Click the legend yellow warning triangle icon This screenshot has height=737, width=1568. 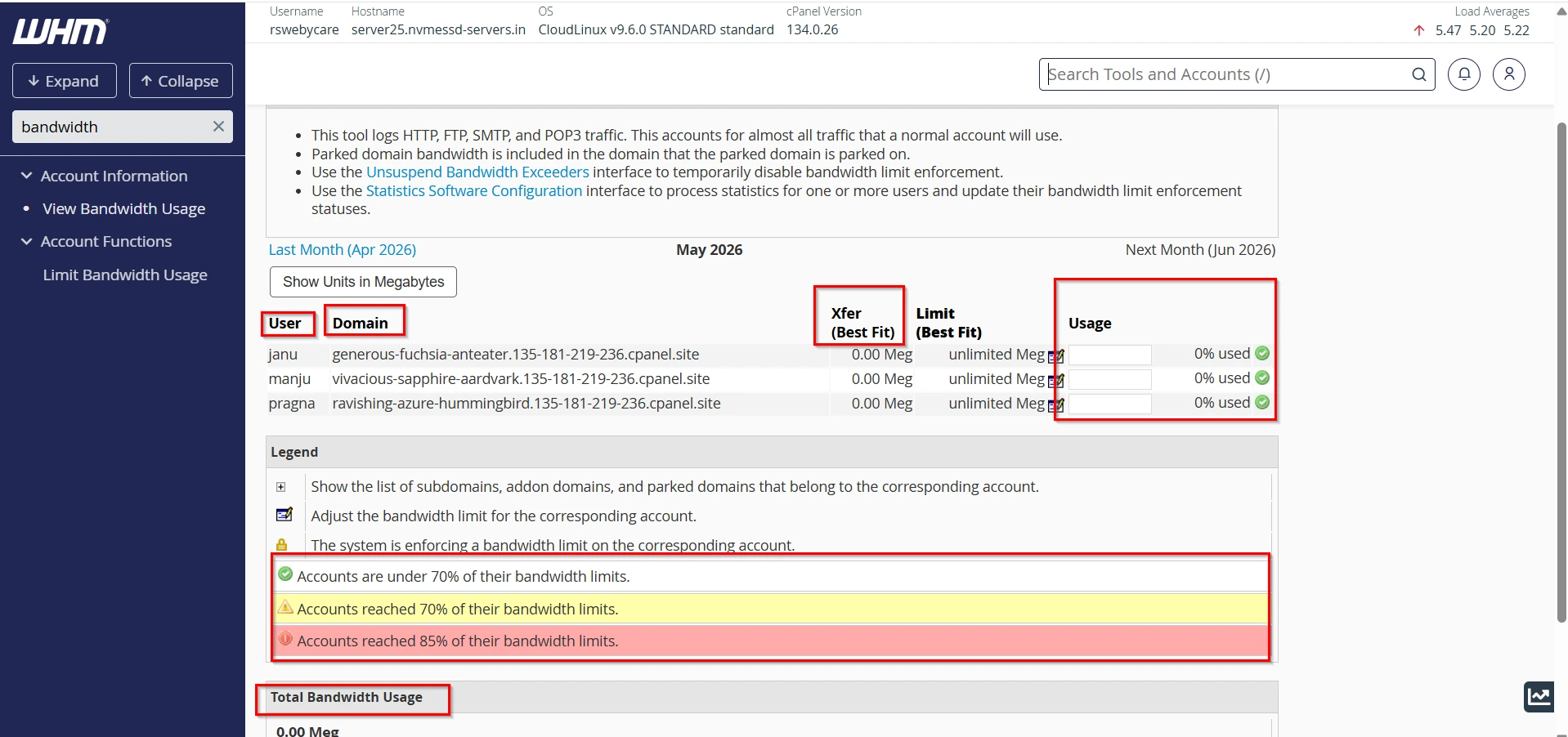point(285,606)
